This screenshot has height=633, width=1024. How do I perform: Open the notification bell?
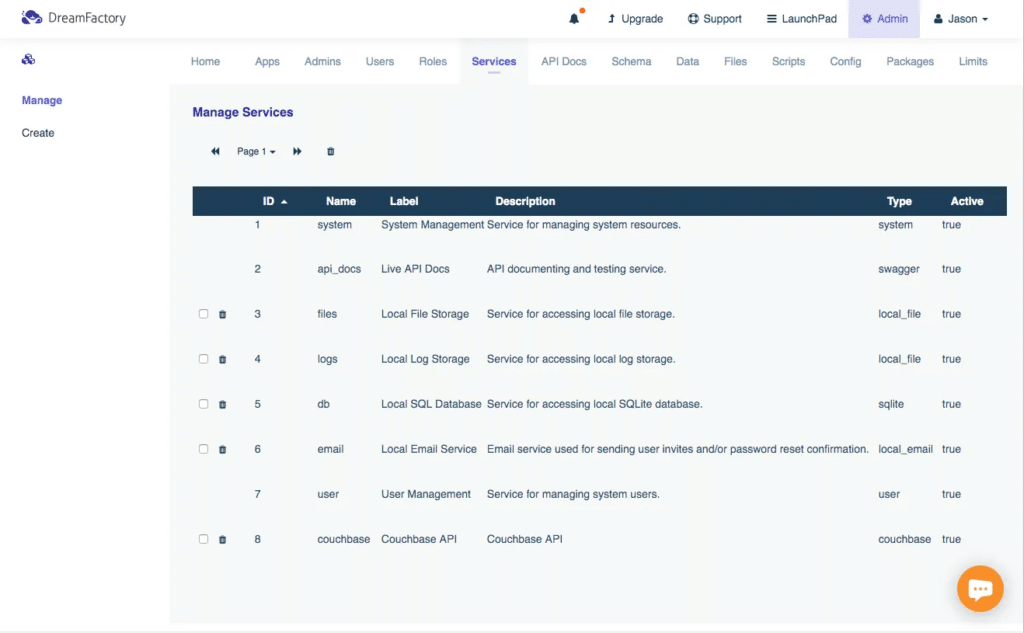[x=572, y=17]
